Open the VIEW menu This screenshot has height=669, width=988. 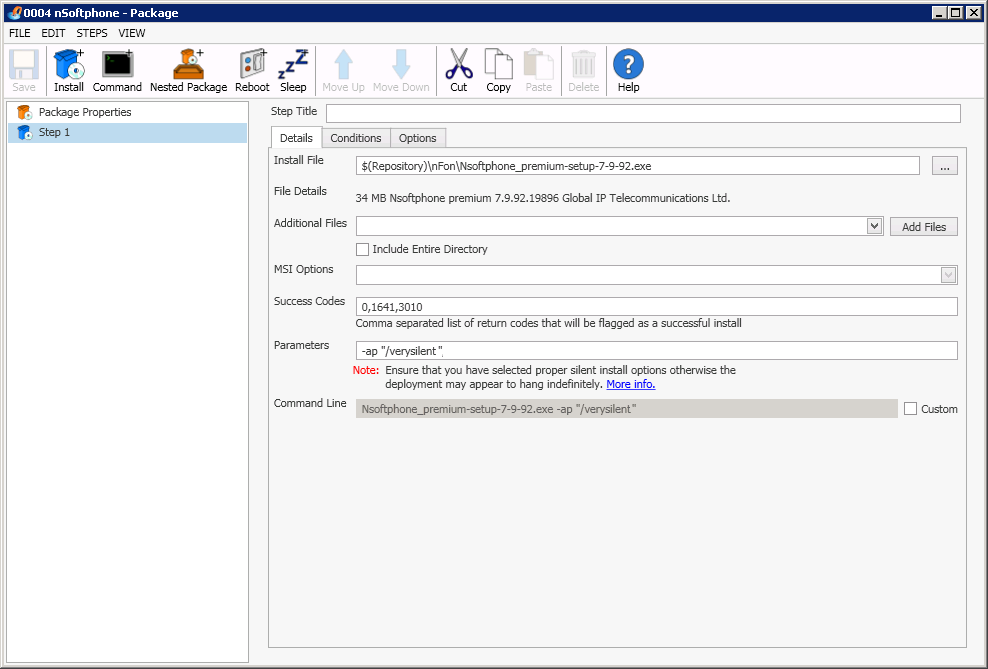(132, 33)
